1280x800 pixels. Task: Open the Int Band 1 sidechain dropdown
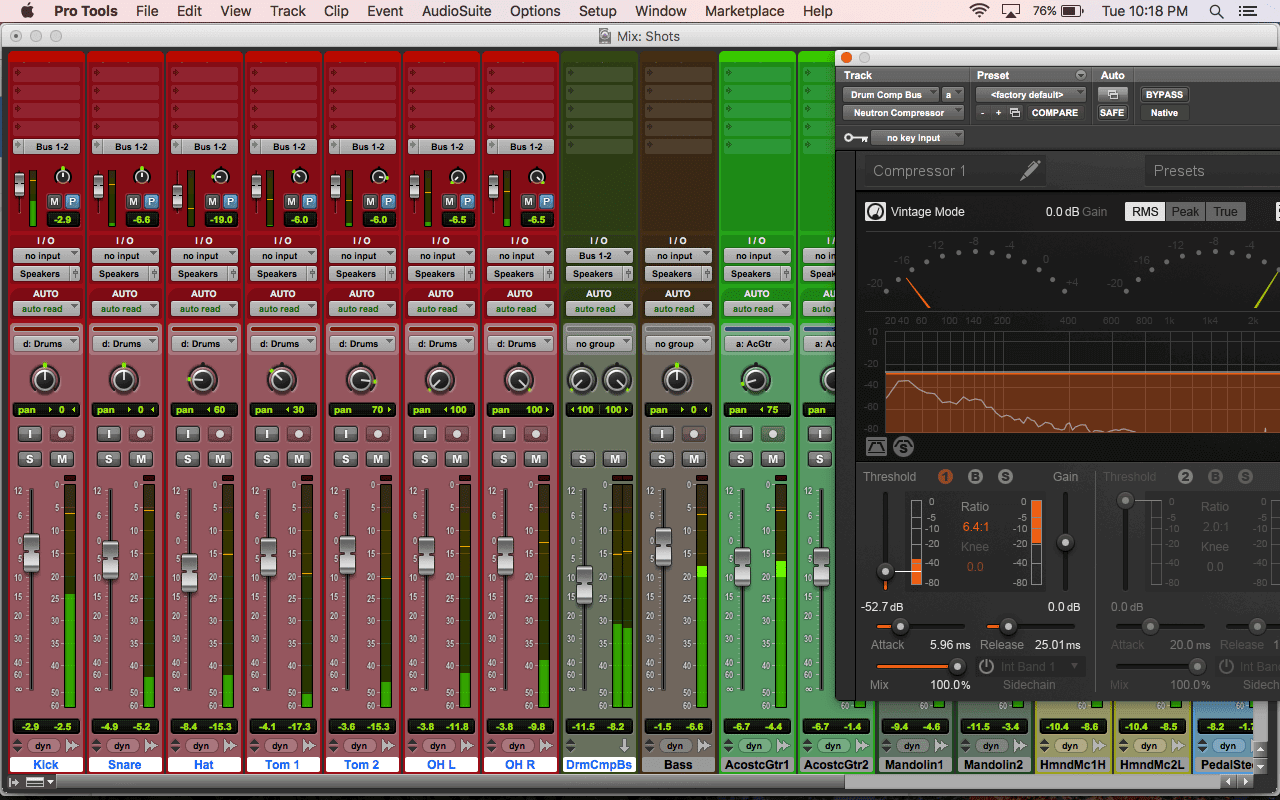1041,666
